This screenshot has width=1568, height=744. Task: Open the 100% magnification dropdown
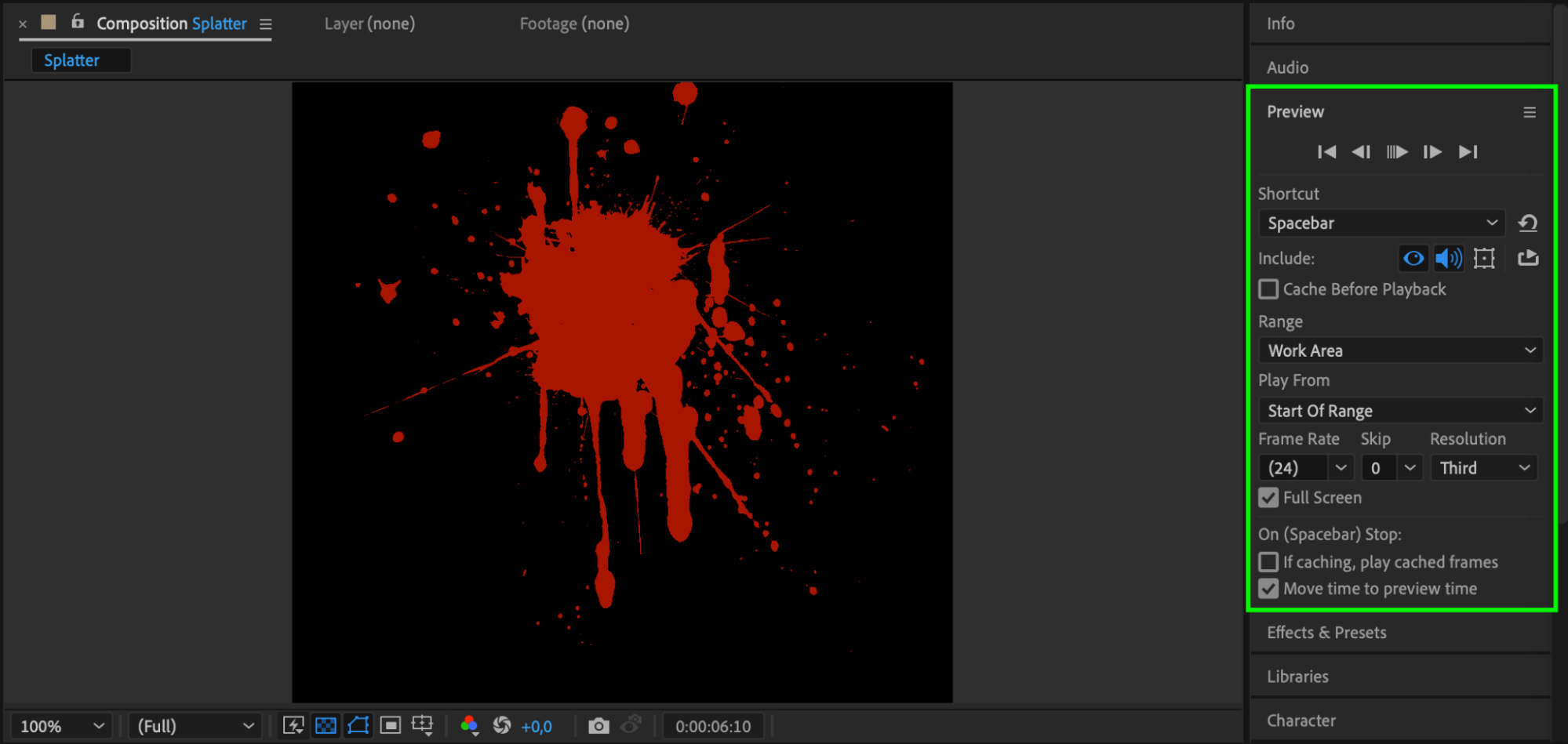61,726
